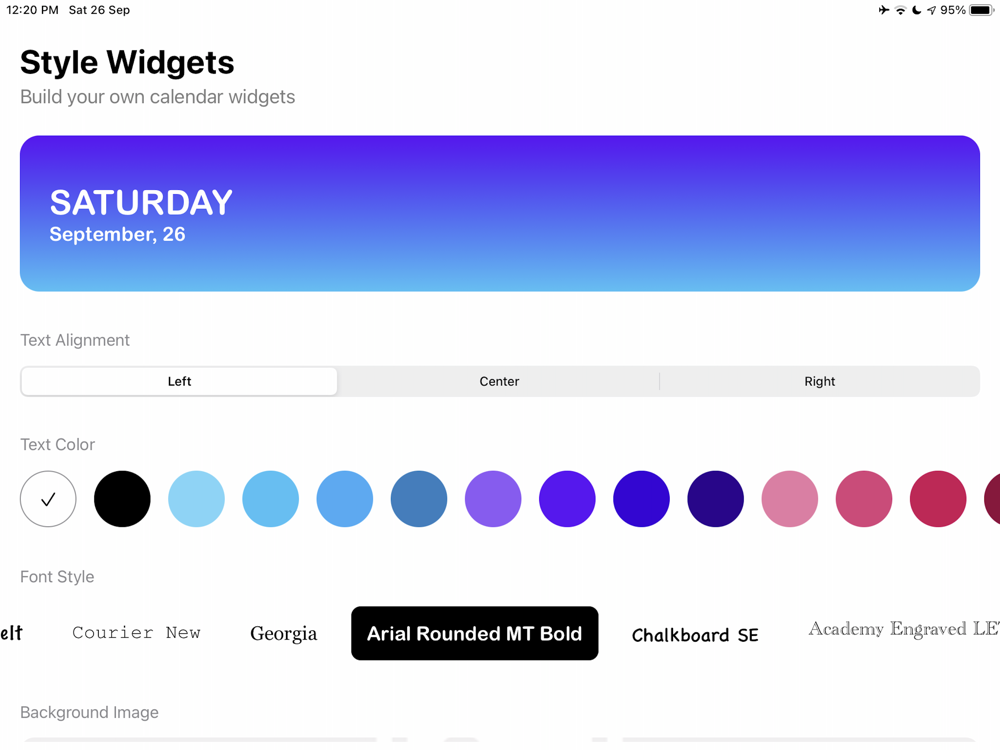This screenshot has height=750, width=1000.
Task: Choose the light purple color swatch
Action: [493, 499]
